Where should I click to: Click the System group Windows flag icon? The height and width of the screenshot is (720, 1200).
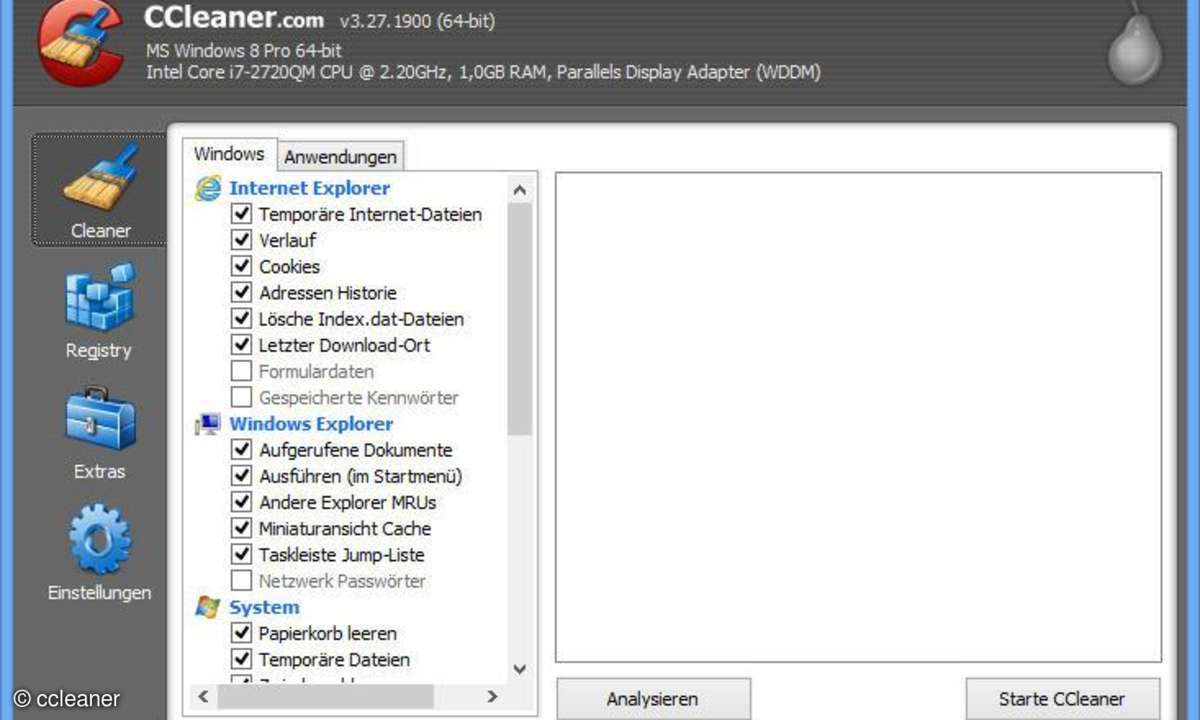pos(208,607)
